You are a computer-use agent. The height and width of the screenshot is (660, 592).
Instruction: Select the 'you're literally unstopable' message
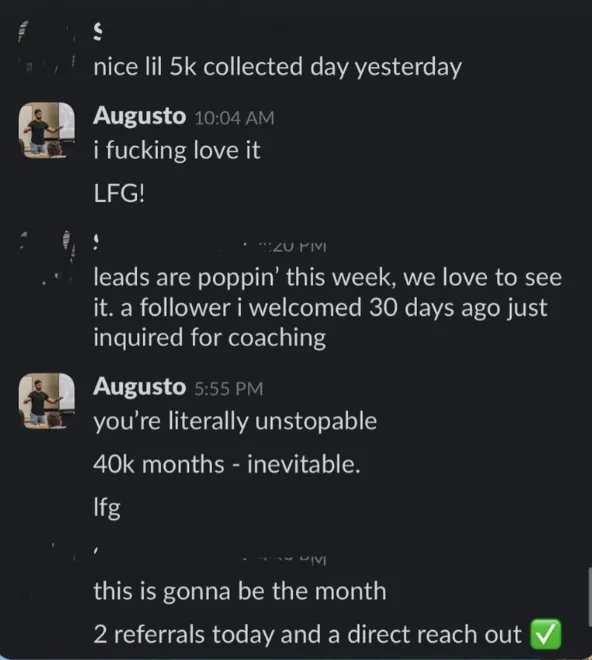coord(235,422)
